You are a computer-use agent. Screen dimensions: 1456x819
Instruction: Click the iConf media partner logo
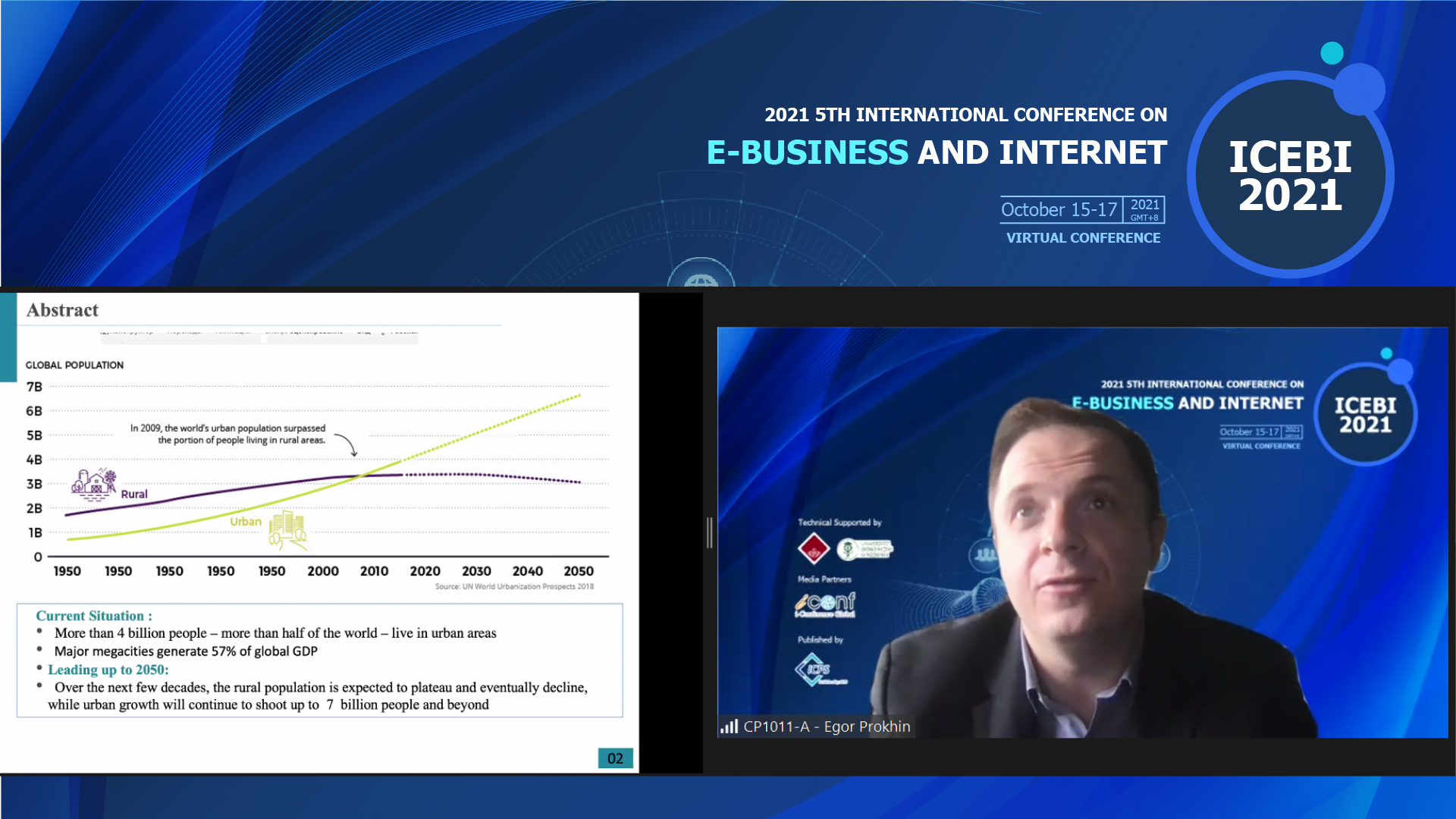point(825,604)
